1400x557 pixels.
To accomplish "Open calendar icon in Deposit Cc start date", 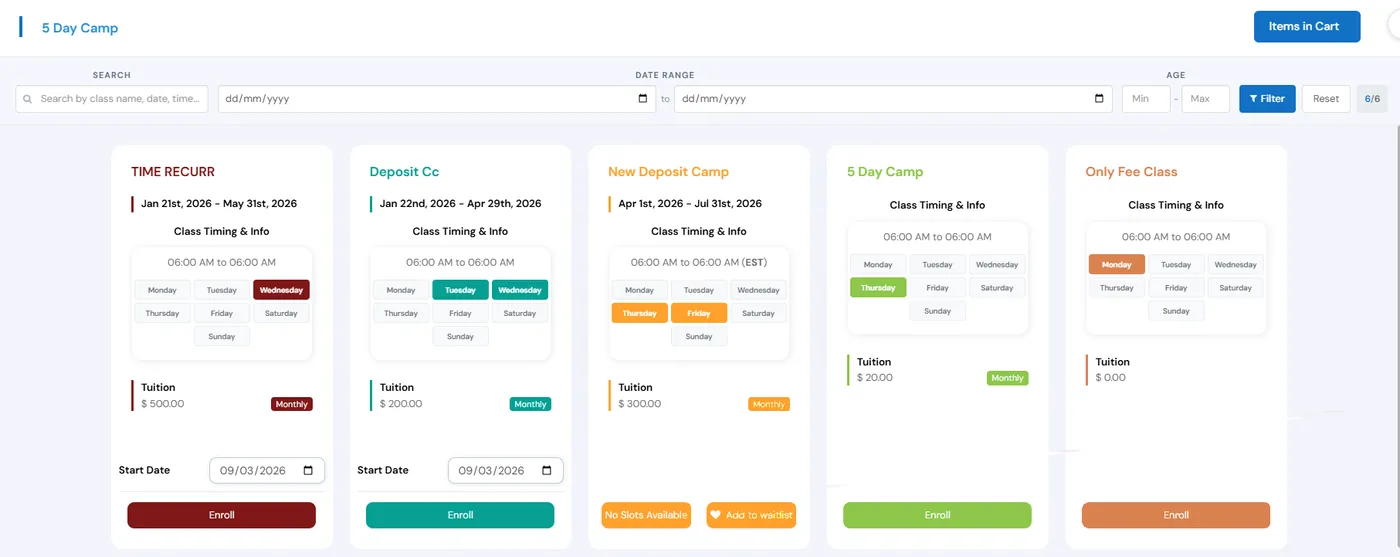I will point(547,470).
